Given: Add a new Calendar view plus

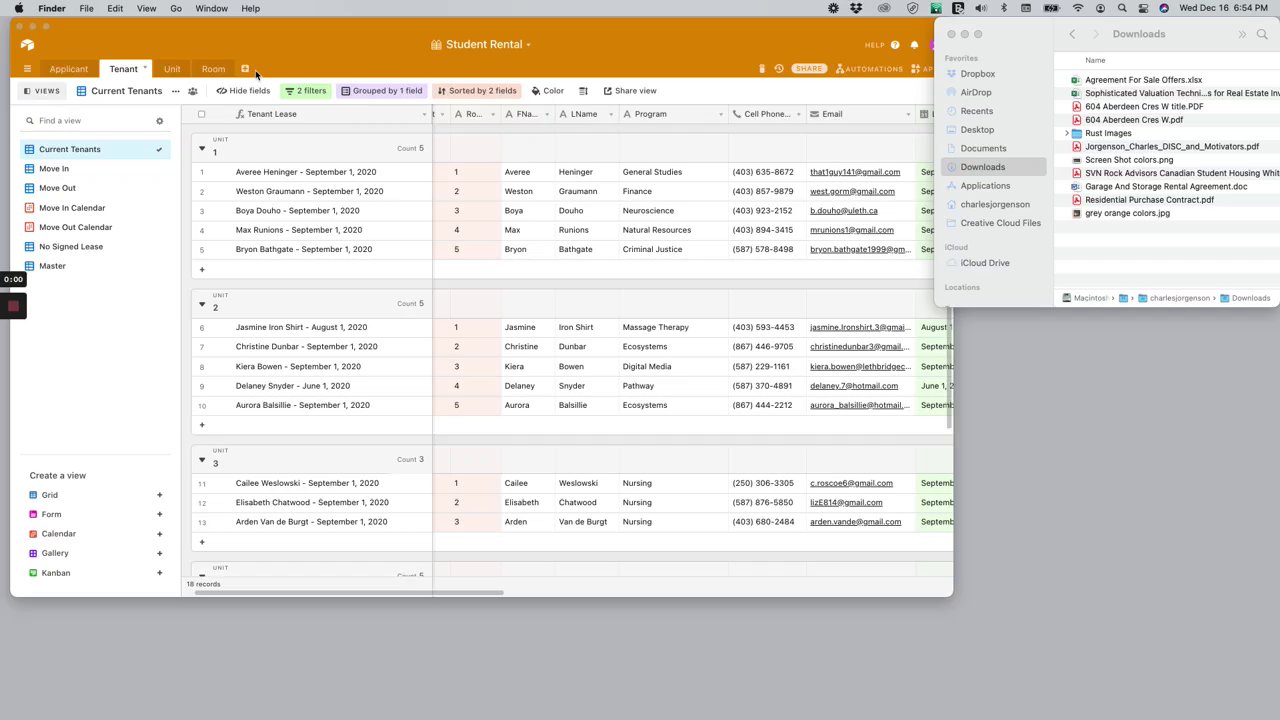Looking at the screenshot, I should pos(159,534).
